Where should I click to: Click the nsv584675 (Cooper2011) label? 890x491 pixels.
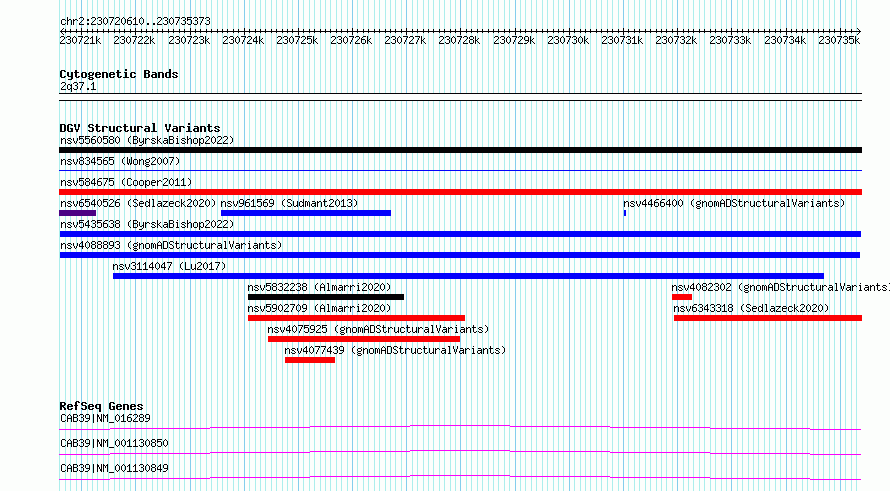click(126, 182)
